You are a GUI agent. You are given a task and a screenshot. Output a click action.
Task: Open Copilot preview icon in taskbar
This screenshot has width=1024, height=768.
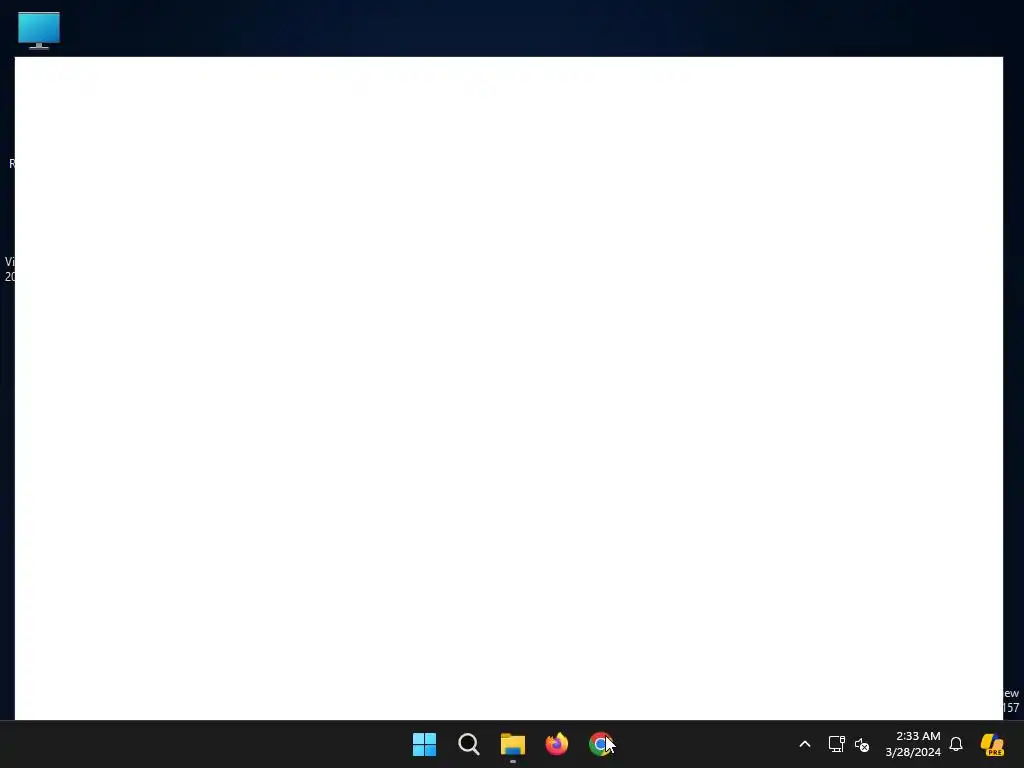992,744
